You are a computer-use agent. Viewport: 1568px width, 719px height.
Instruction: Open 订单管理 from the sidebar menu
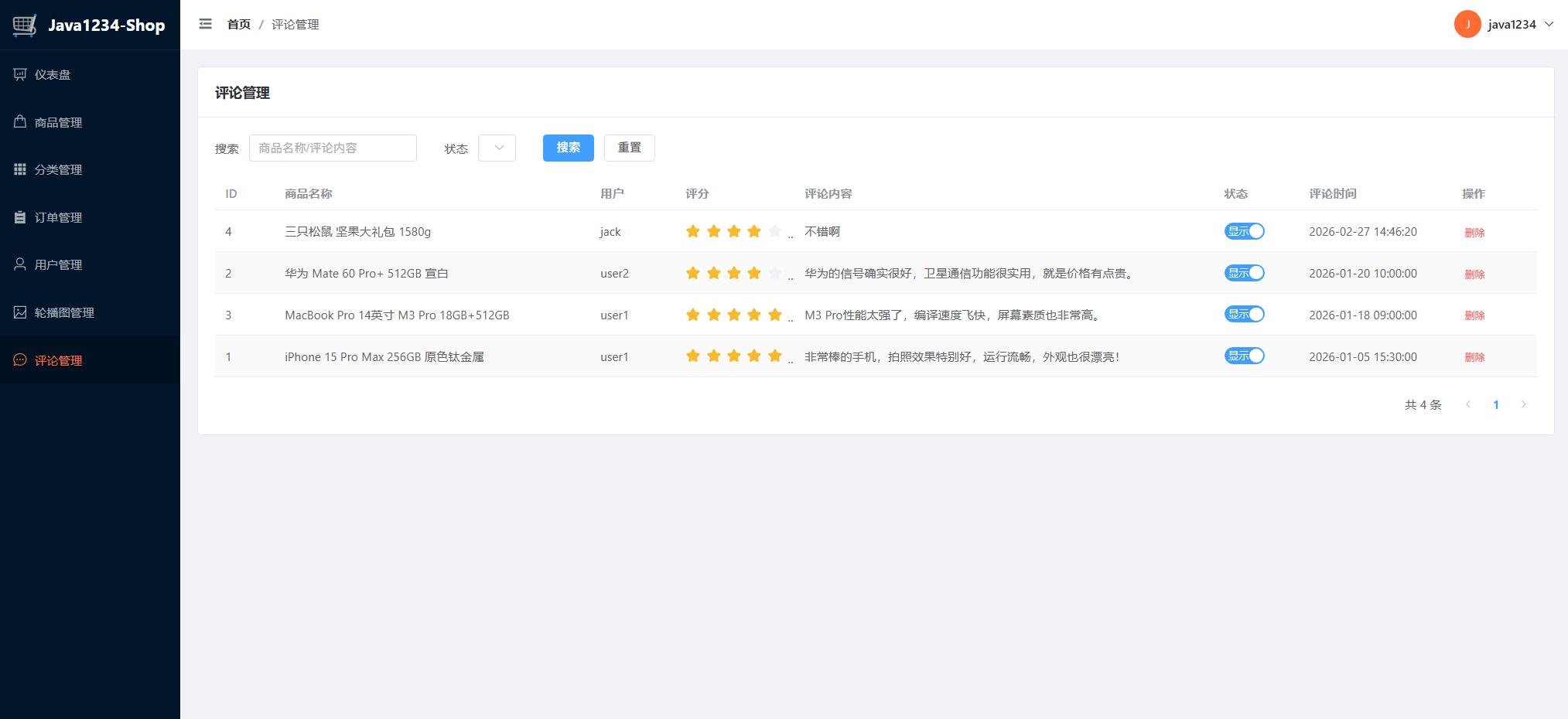click(x=58, y=217)
